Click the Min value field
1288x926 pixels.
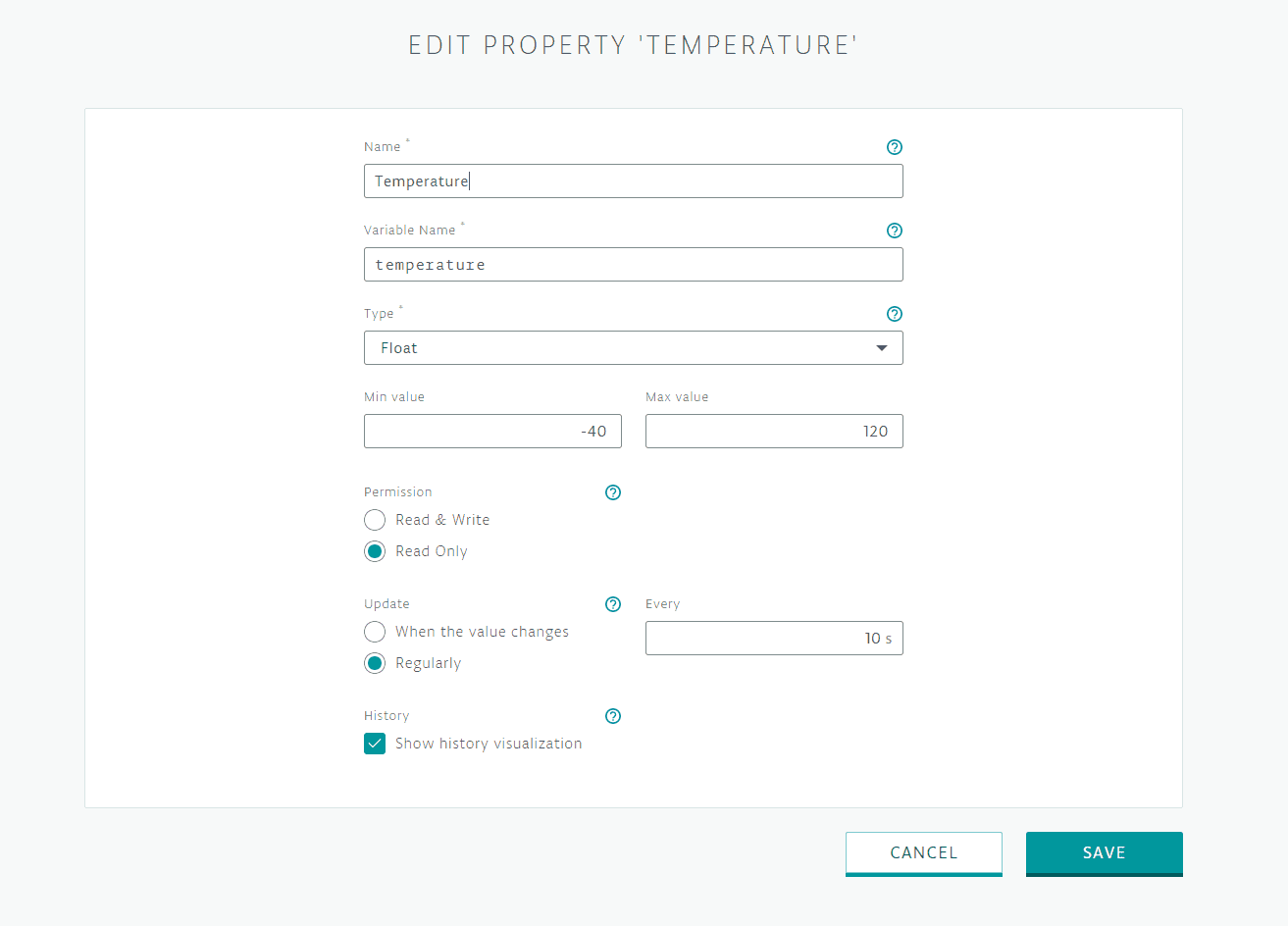[492, 432]
